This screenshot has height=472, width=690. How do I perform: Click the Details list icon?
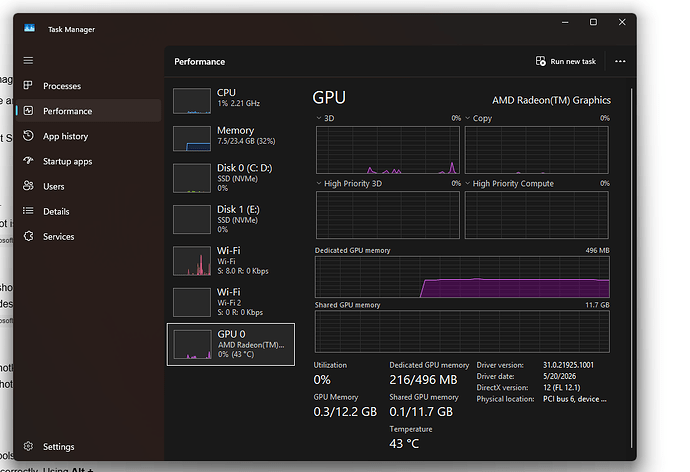[x=28, y=211]
